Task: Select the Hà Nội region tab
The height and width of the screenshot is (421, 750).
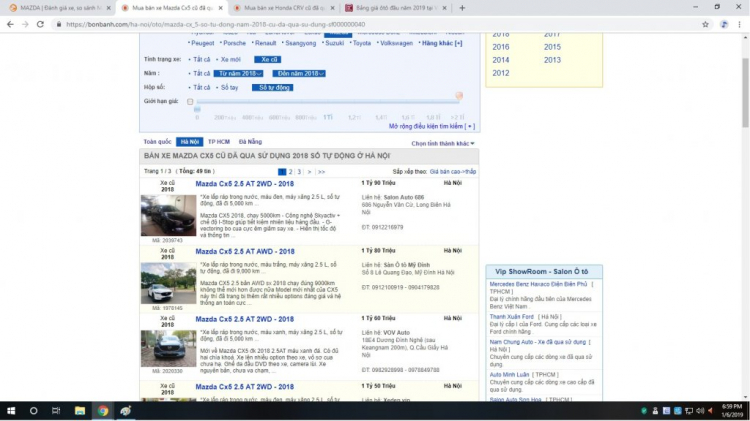Action: pyautogui.click(x=189, y=142)
